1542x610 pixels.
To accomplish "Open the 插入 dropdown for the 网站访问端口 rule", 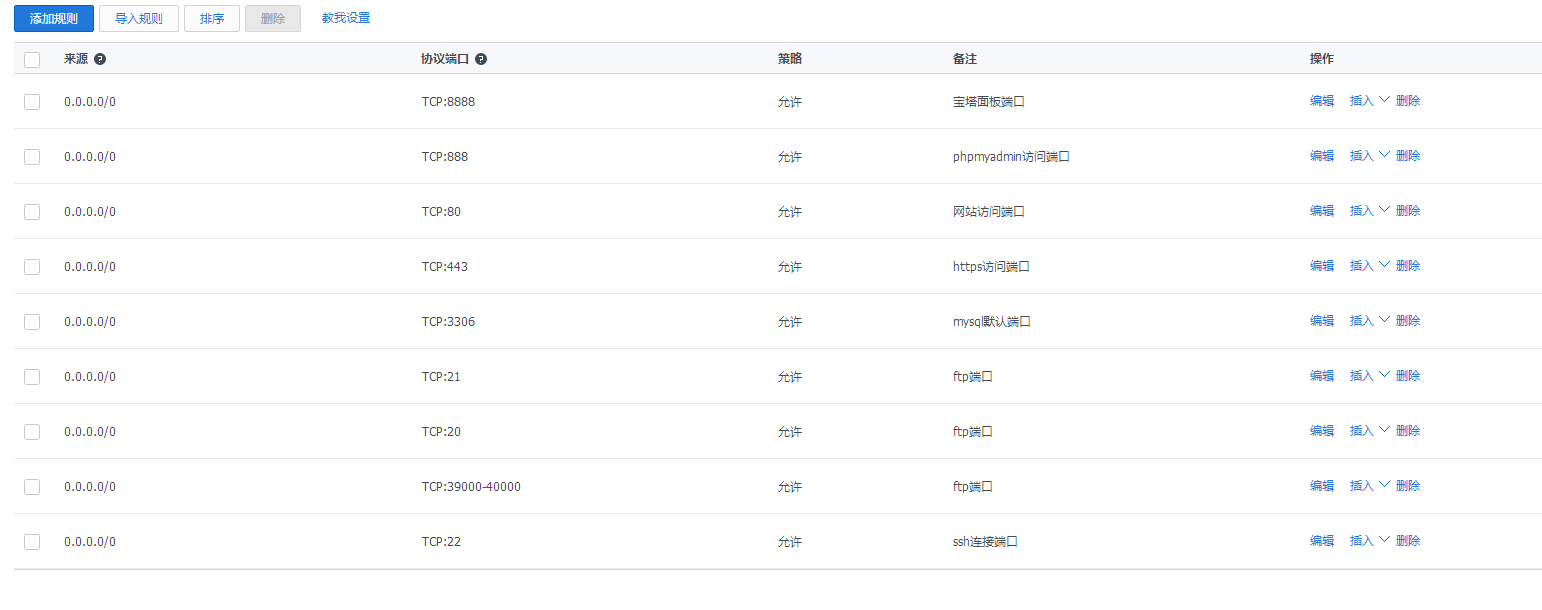I will [x=1370, y=211].
